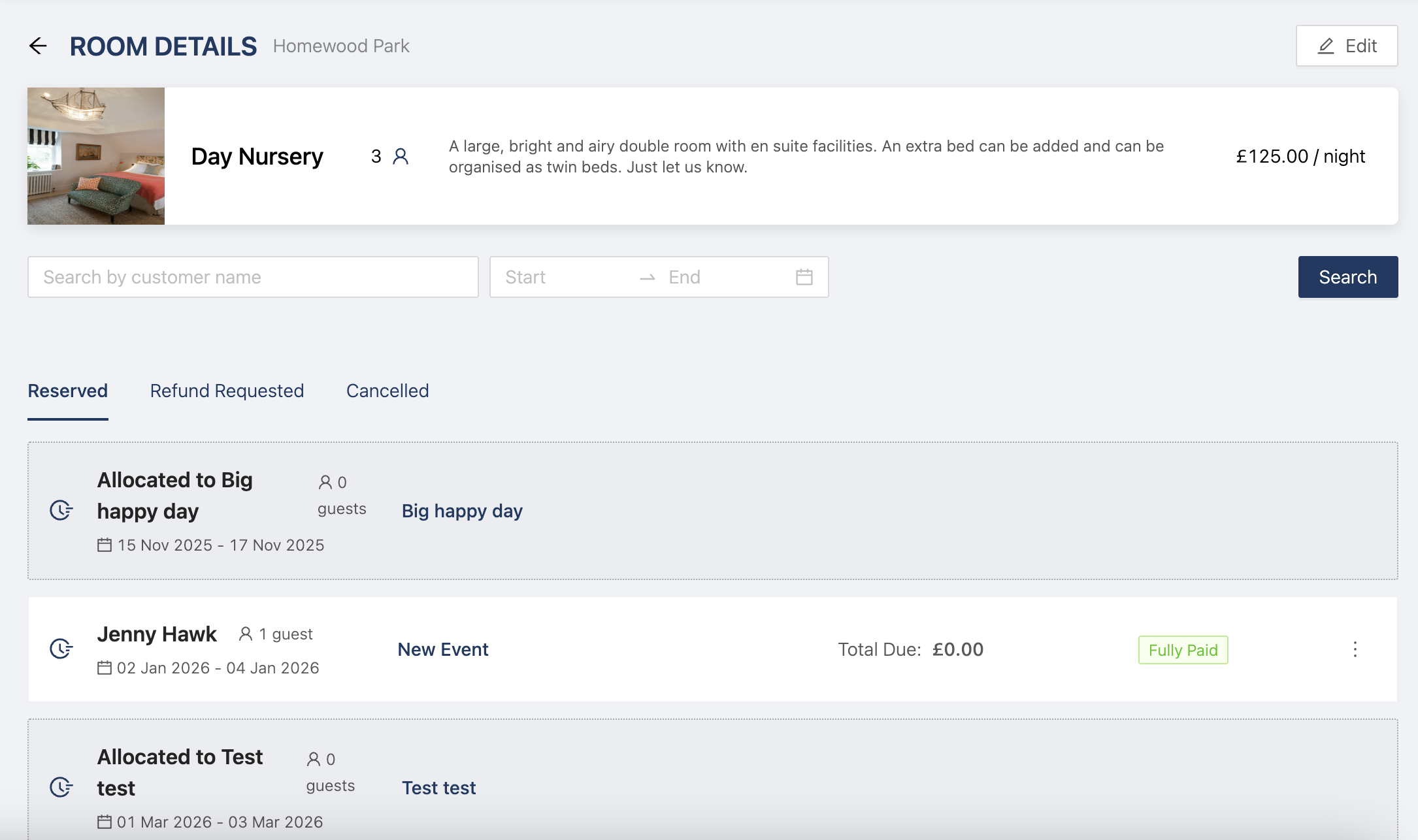Click the clock icon for Test test allocation
This screenshot has width=1418, height=840.
coord(61,787)
